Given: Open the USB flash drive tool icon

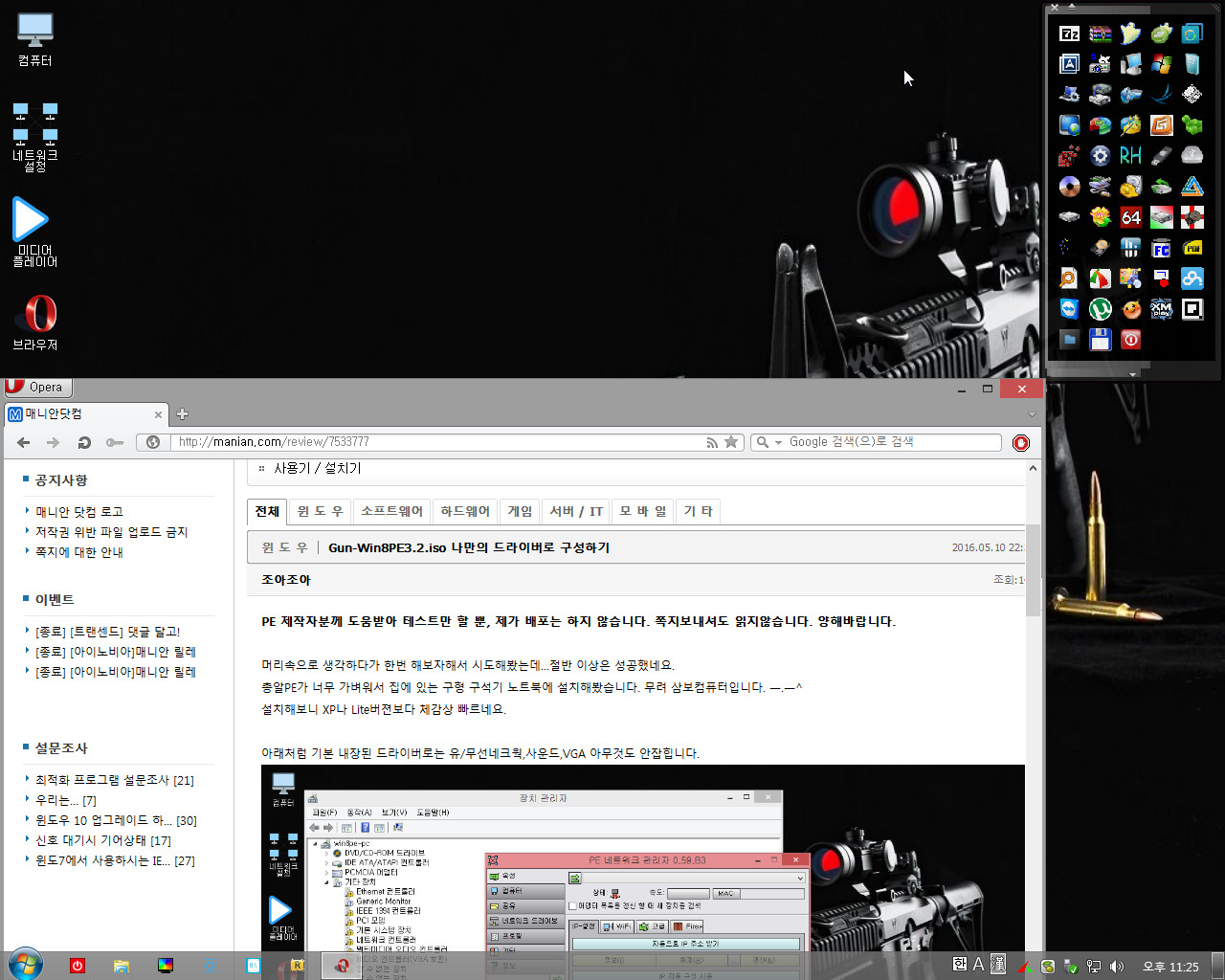Looking at the screenshot, I should pyautogui.click(x=1161, y=155).
